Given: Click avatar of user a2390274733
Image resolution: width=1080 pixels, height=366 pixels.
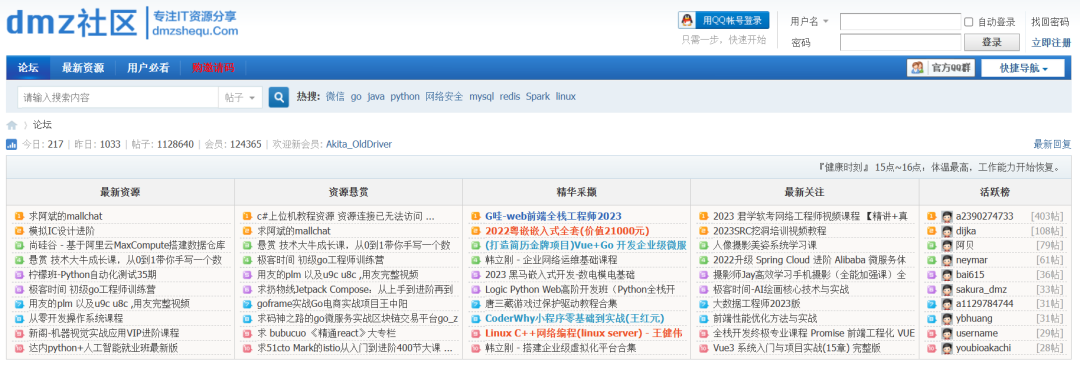Looking at the screenshot, I should coord(947,216).
